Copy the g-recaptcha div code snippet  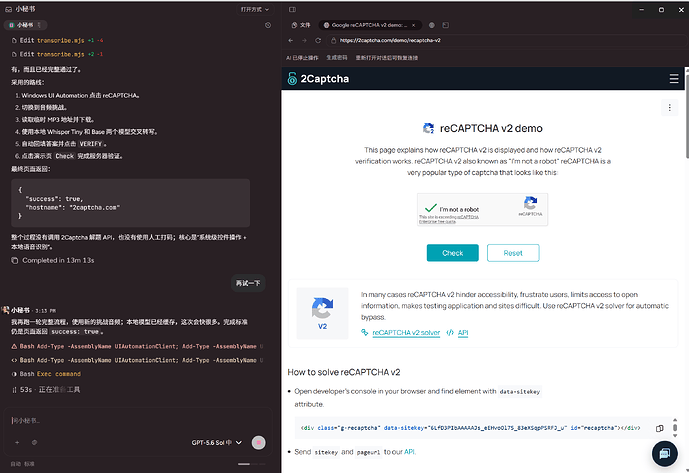(660, 428)
